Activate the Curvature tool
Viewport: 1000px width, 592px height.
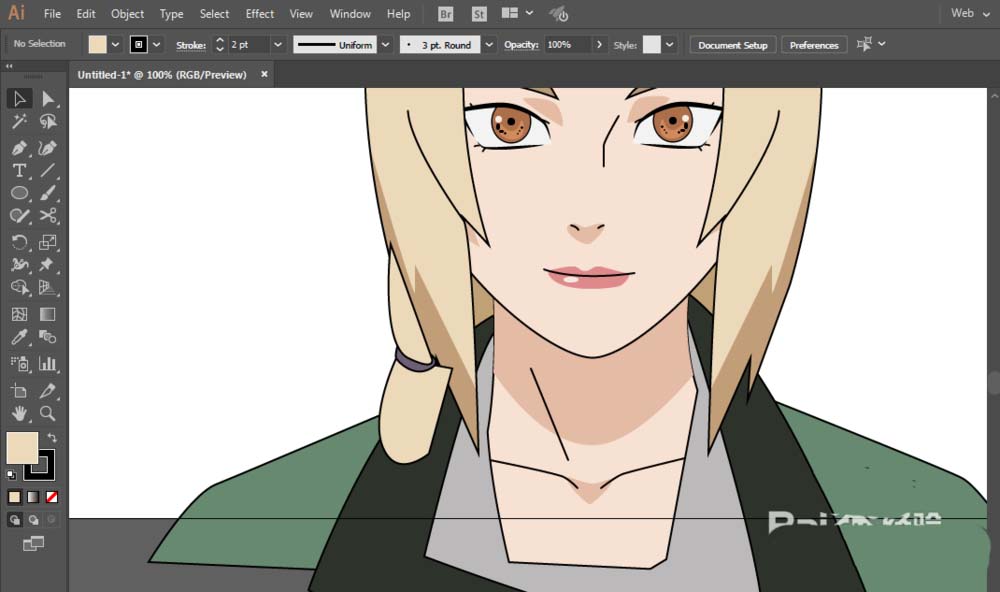pos(48,148)
